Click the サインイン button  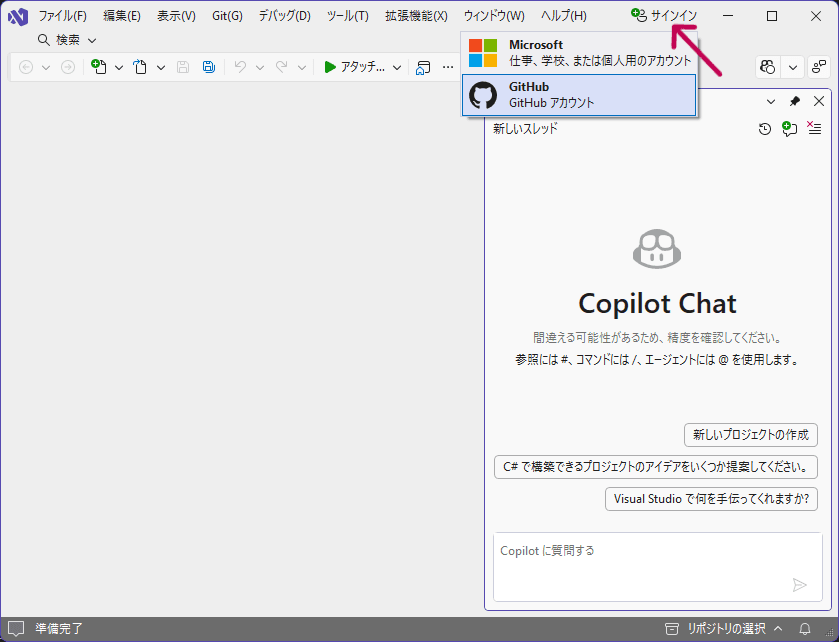[664, 16]
